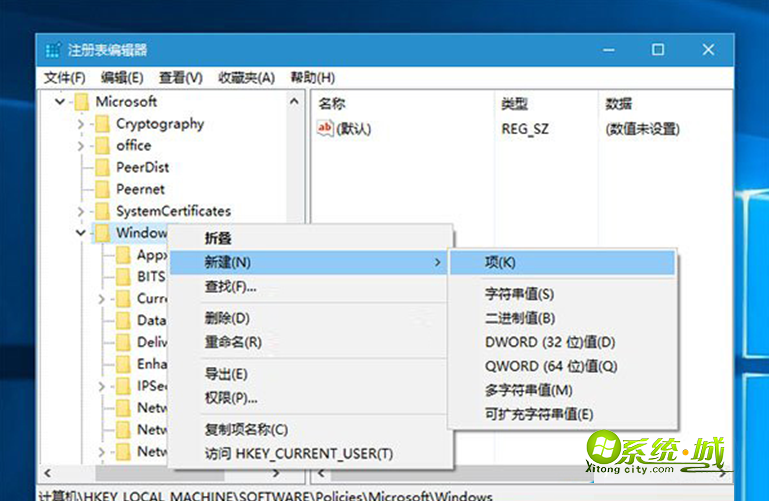Select the Peernet key label
Screen dimensions: 769x501
[140, 189]
